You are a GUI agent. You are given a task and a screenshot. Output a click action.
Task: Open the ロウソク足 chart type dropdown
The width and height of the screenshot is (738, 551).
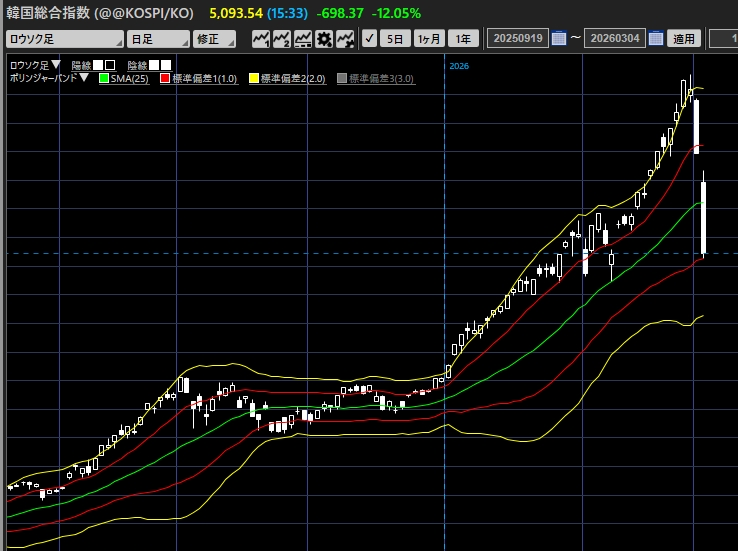(65, 39)
